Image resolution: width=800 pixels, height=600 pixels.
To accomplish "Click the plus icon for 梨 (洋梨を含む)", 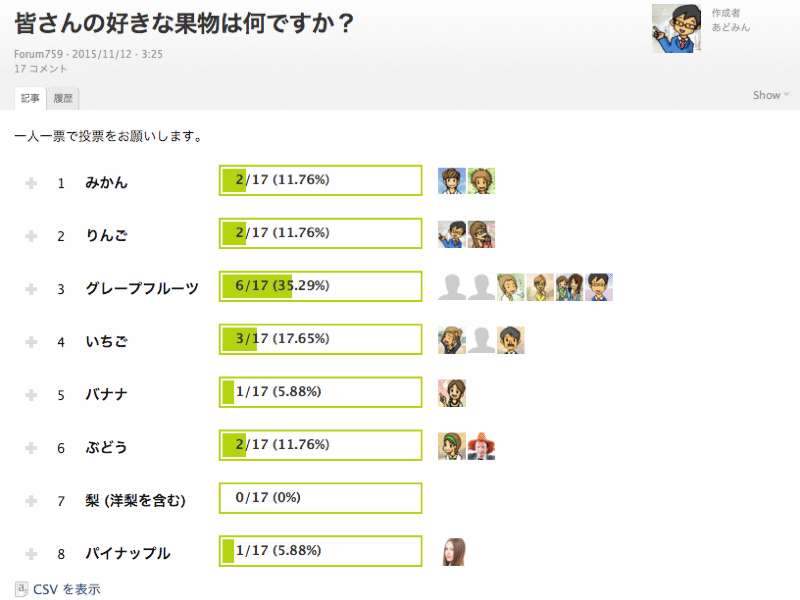I will (31, 501).
